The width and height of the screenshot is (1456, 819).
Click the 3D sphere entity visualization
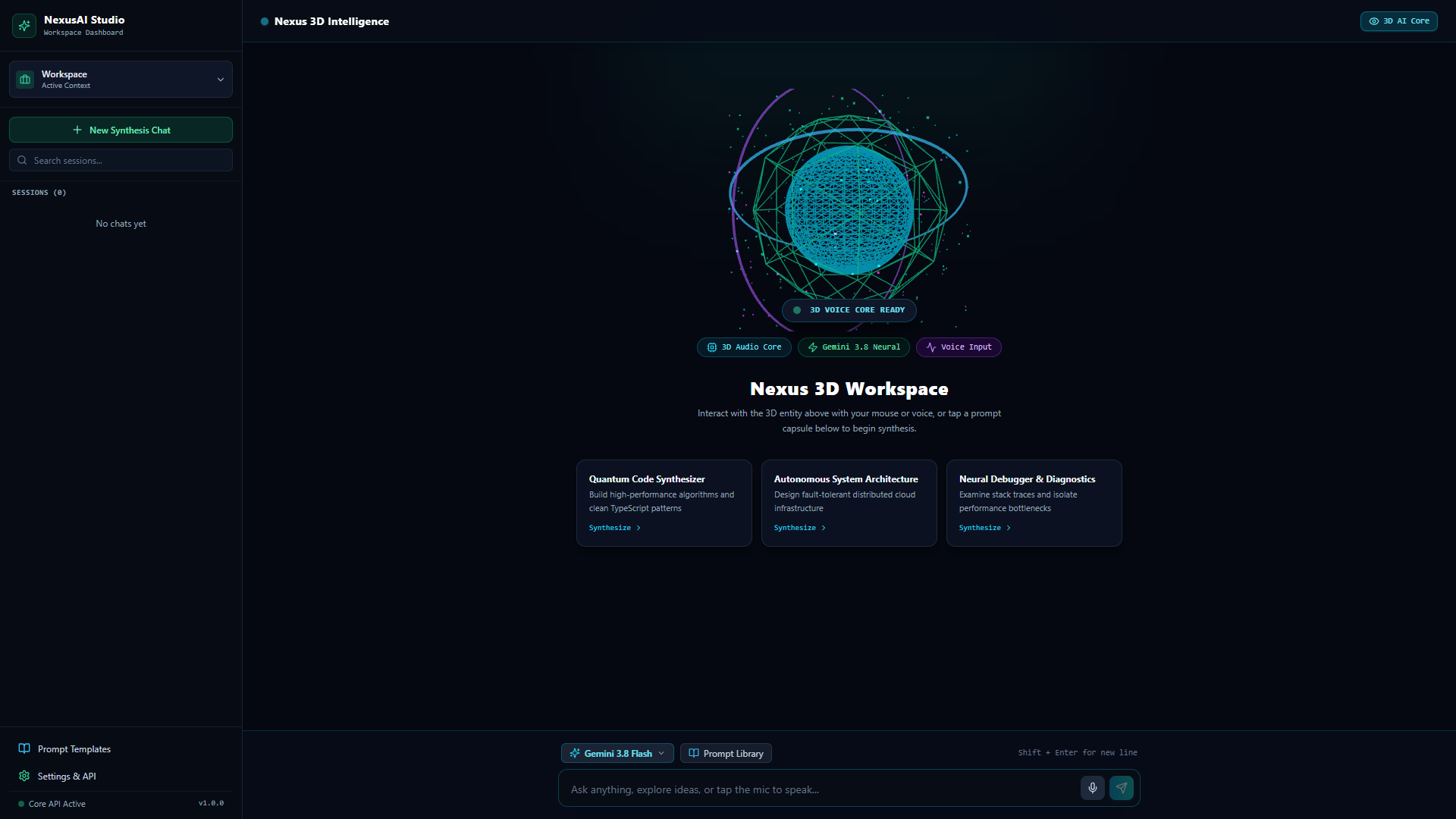click(849, 209)
